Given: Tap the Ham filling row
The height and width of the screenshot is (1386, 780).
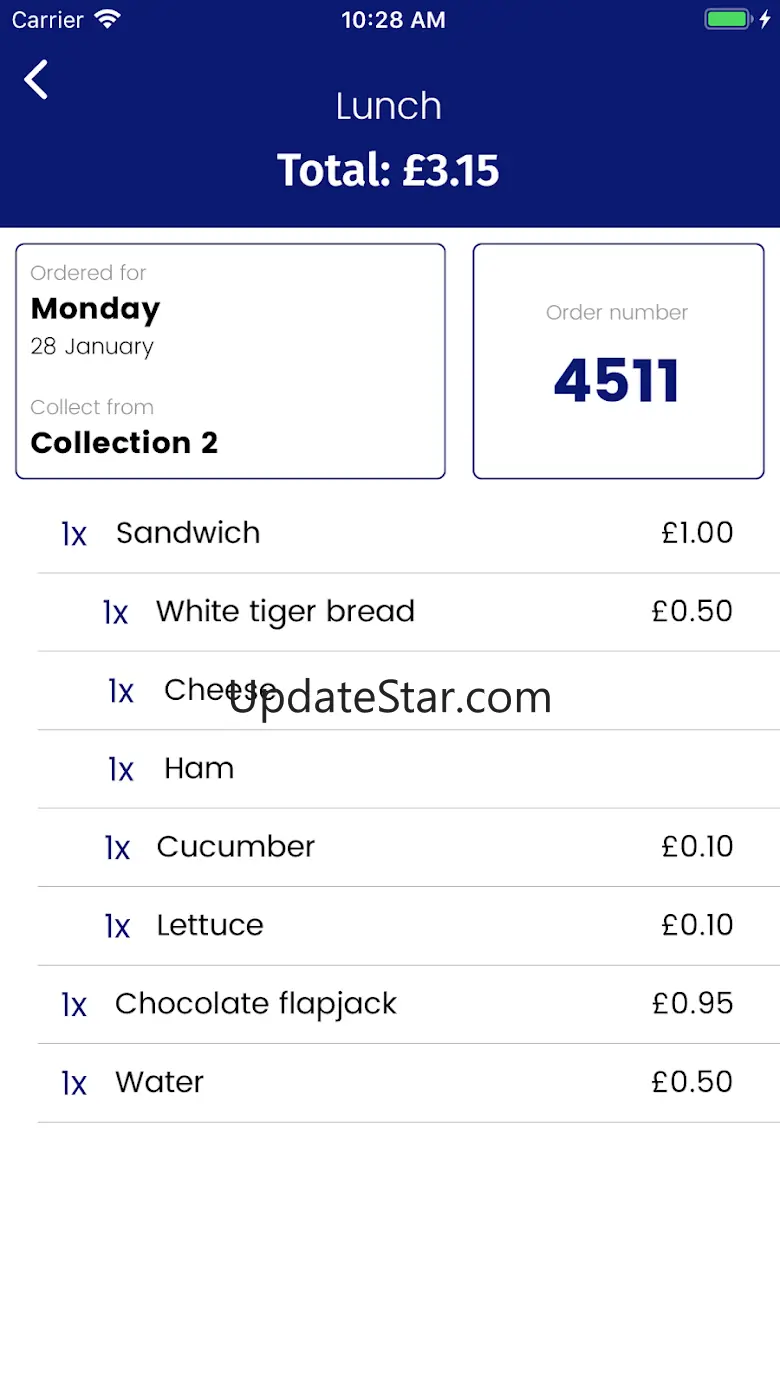Looking at the screenshot, I should 199,768.
